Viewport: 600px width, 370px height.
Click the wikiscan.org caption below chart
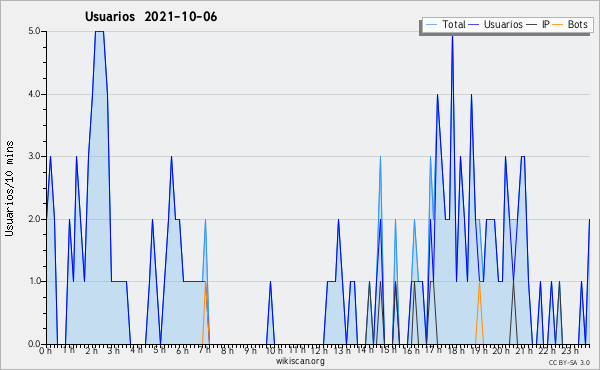300,361
